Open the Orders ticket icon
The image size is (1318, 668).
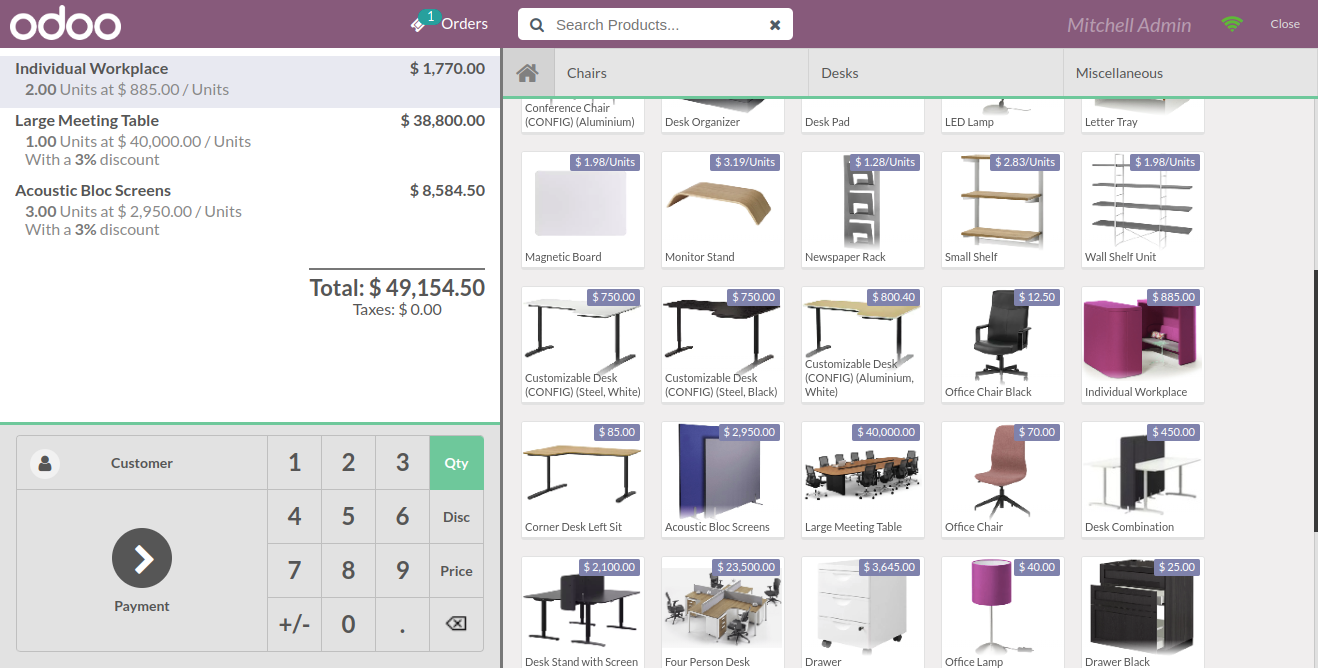[418, 24]
